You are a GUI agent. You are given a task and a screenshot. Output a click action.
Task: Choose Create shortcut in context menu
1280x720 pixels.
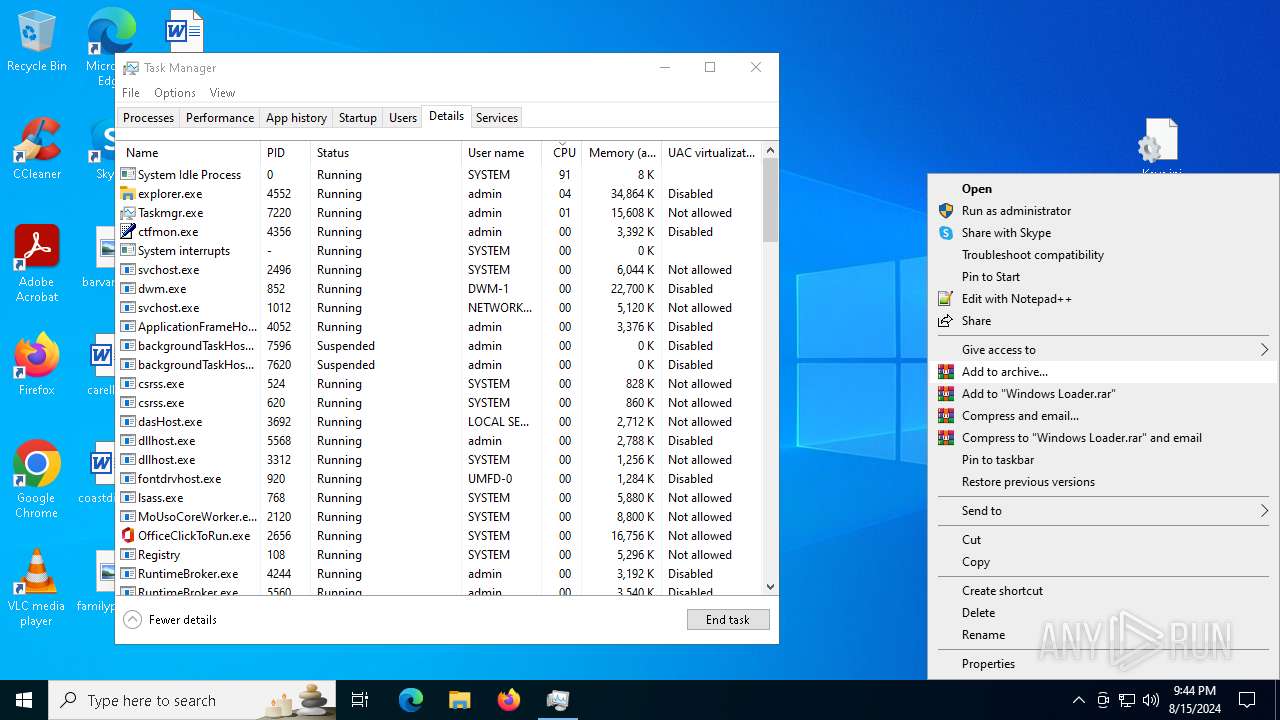click(1103, 591)
